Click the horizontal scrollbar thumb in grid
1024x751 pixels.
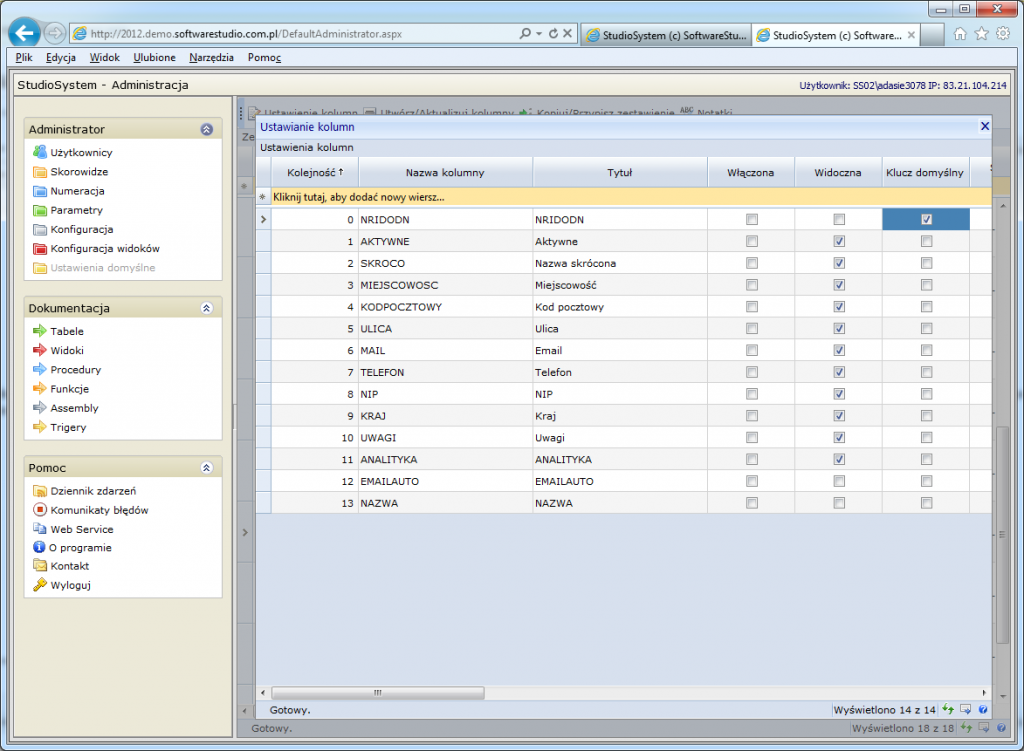point(377,692)
